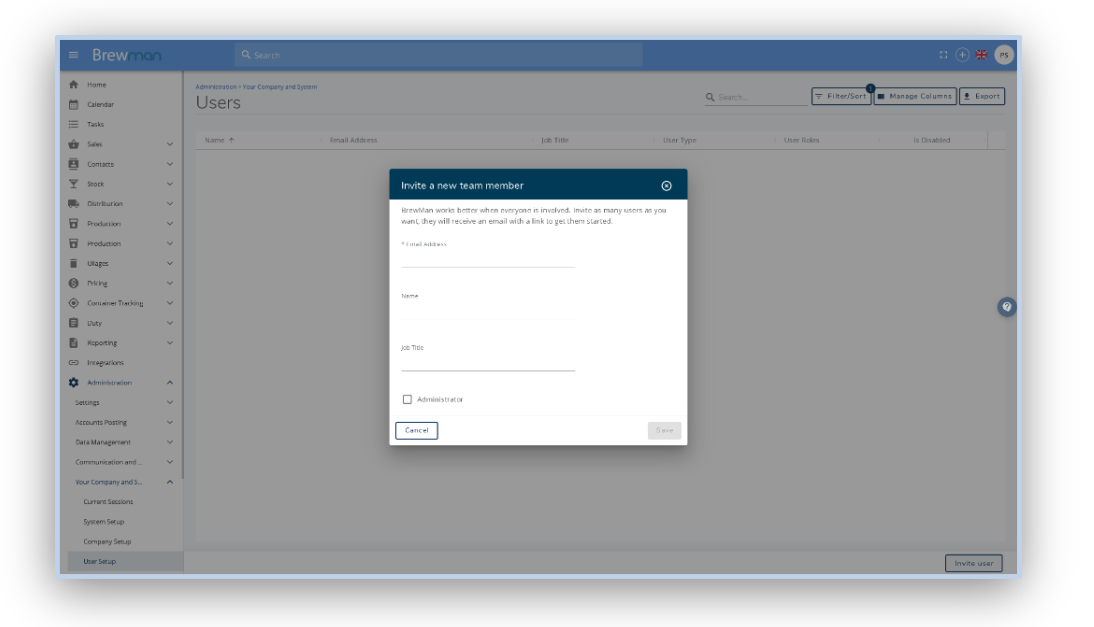
Task: Click the blue help question mark icon
Action: [x=1007, y=307]
